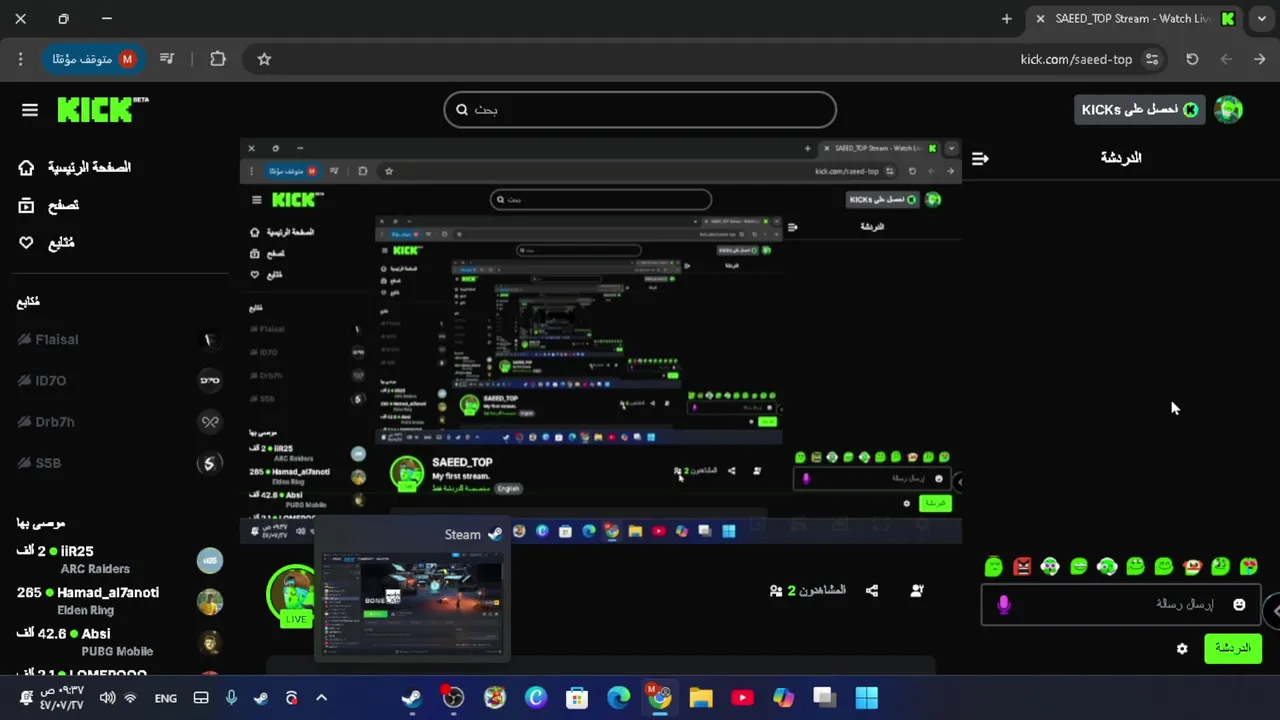Open File Explorer from the taskbar
1280x720 pixels.
pos(701,698)
